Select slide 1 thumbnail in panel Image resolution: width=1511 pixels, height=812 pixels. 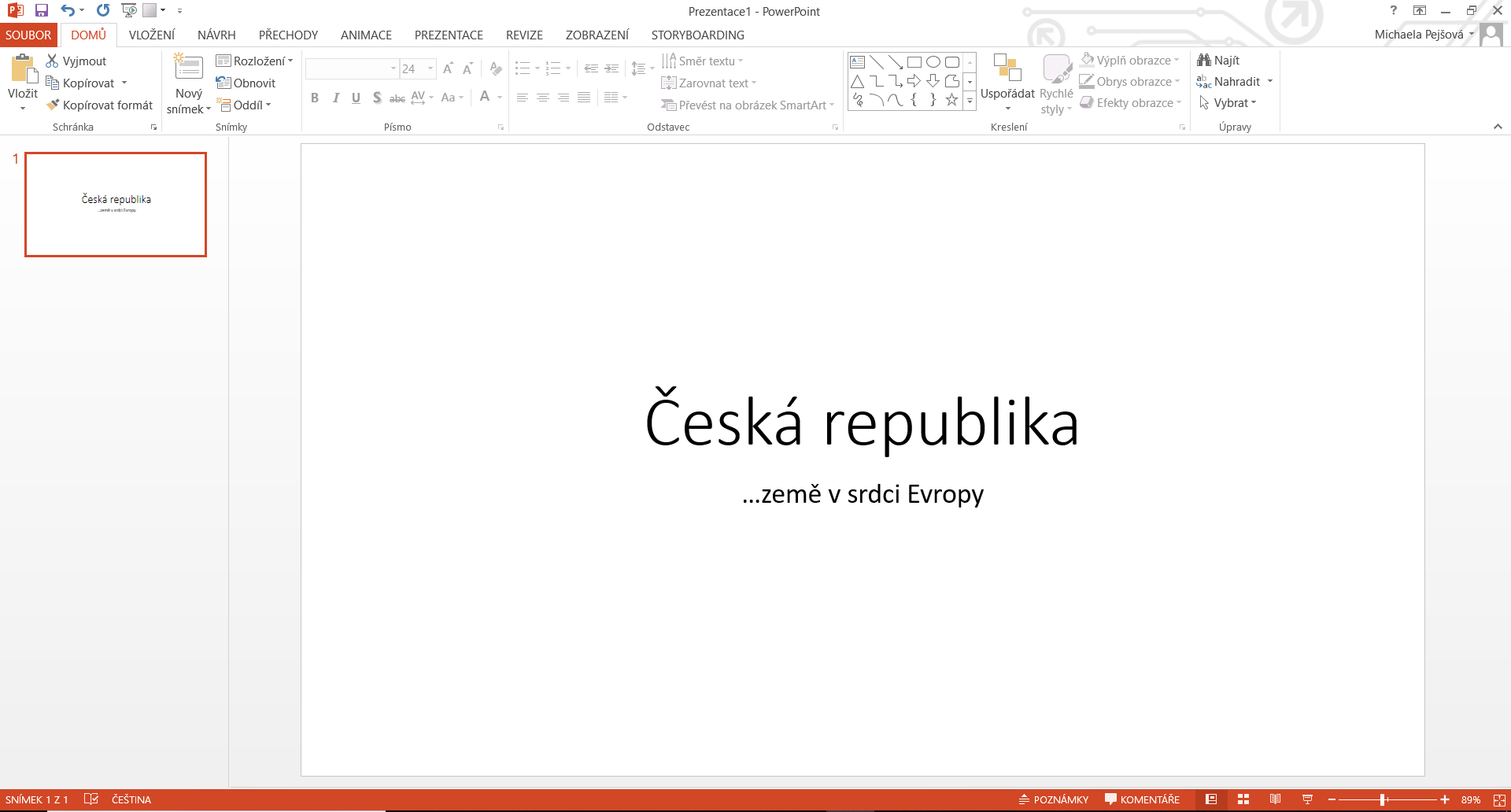pos(116,205)
